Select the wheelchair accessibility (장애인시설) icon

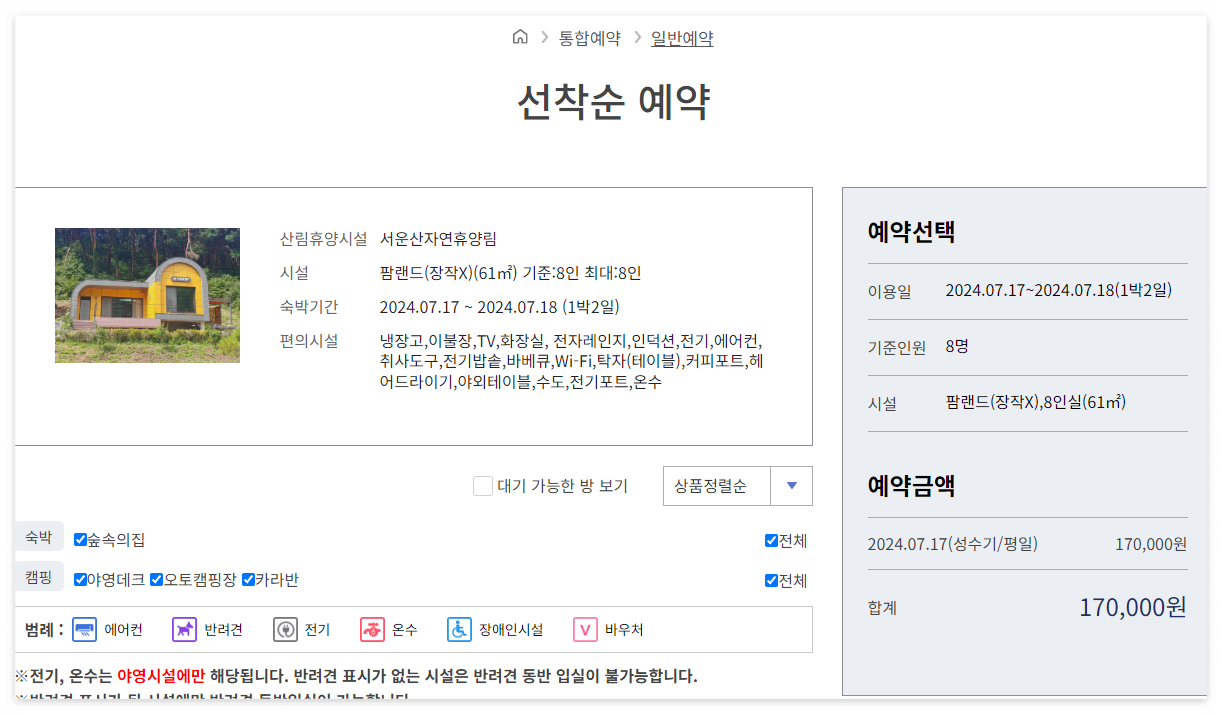pyautogui.click(x=458, y=630)
